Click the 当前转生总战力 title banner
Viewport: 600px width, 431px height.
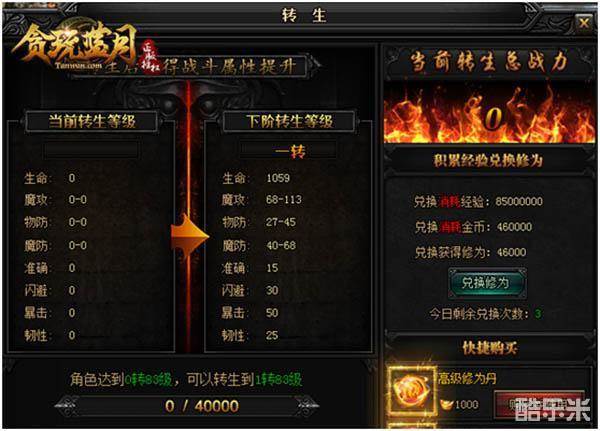(x=489, y=62)
